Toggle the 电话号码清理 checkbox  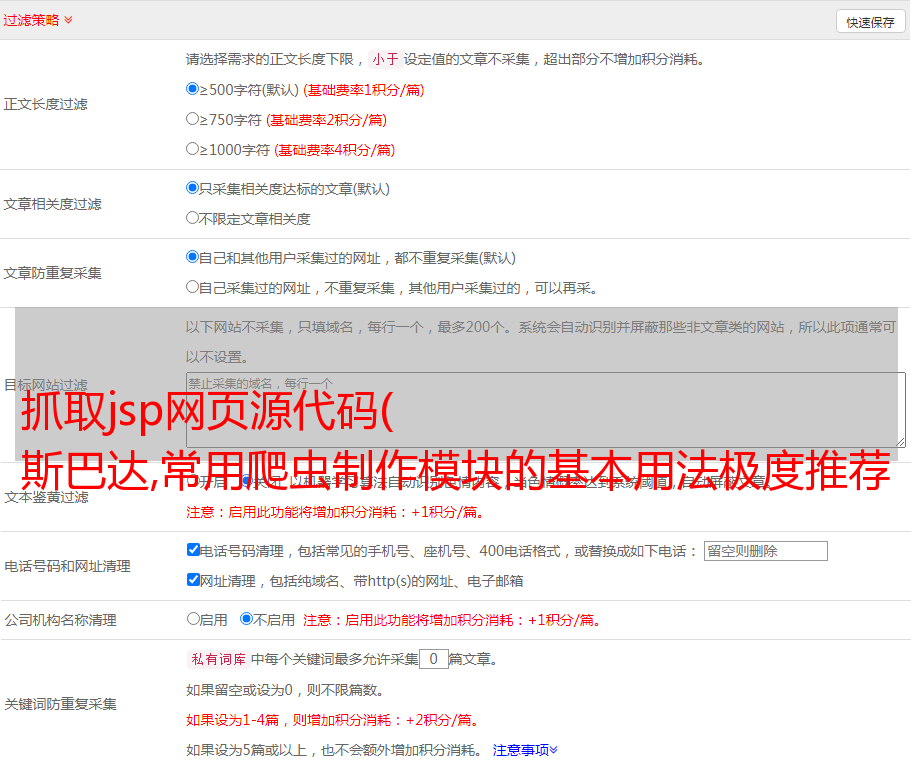click(193, 550)
